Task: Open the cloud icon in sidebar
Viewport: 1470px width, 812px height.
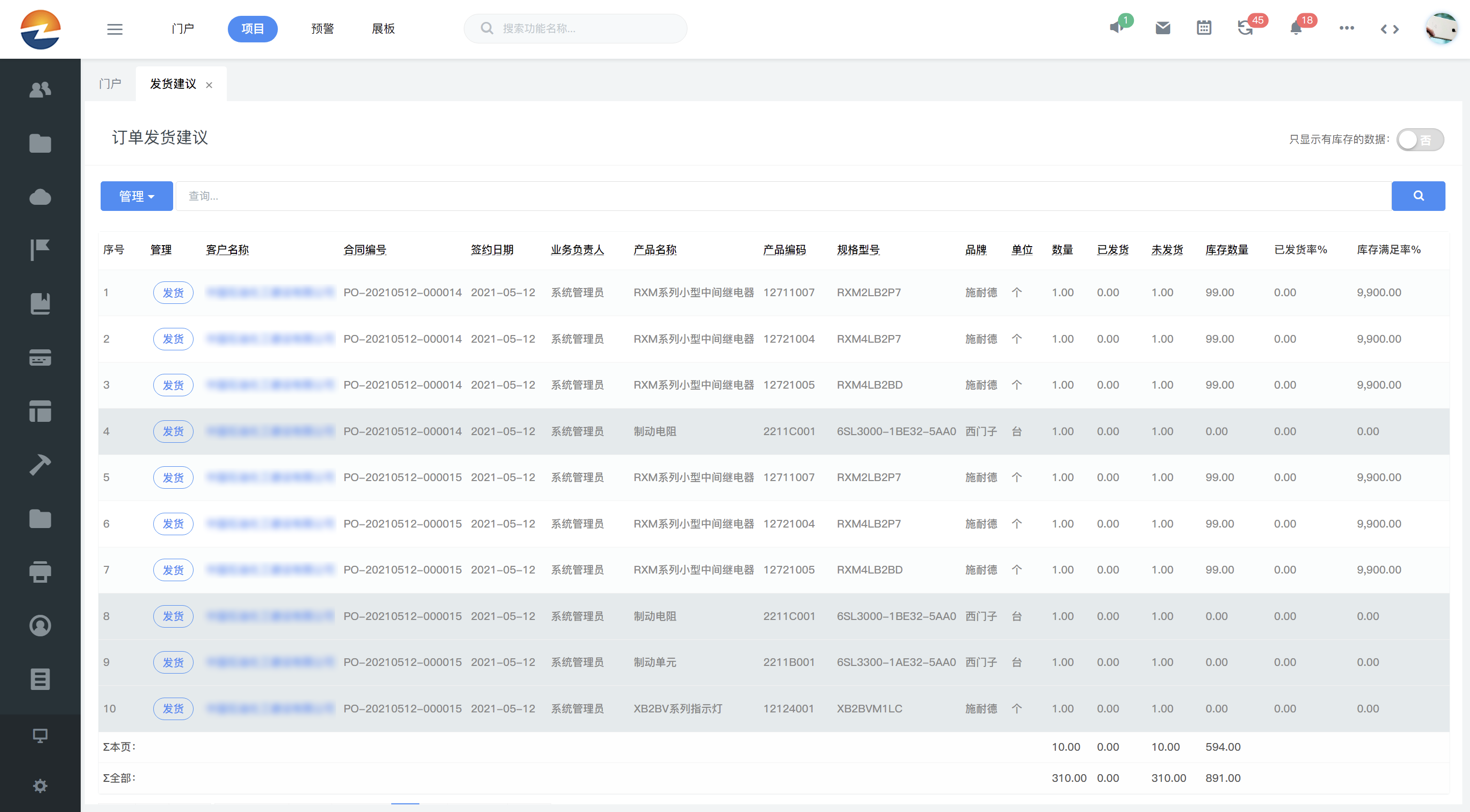Action: click(x=40, y=197)
